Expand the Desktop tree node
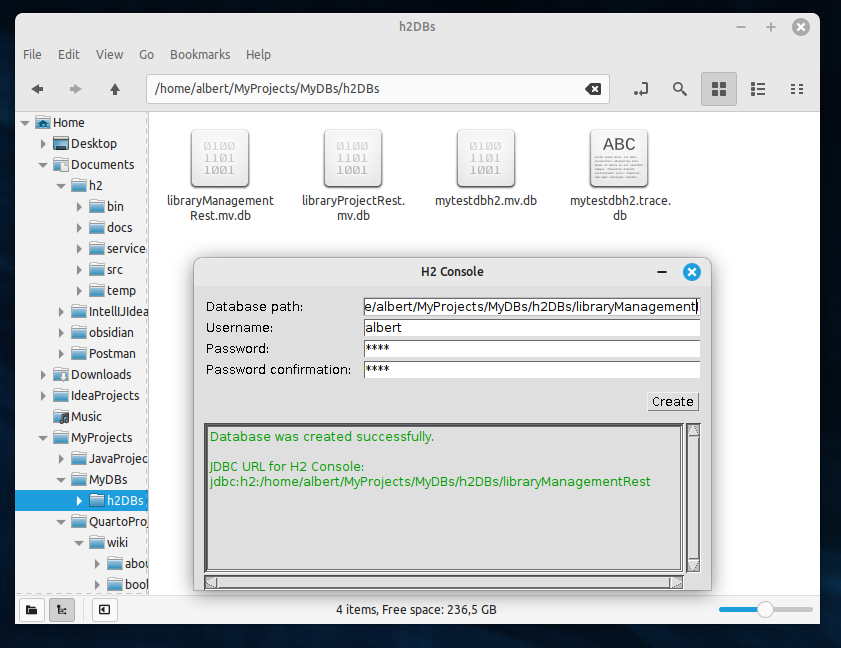841x648 pixels. (43, 144)
